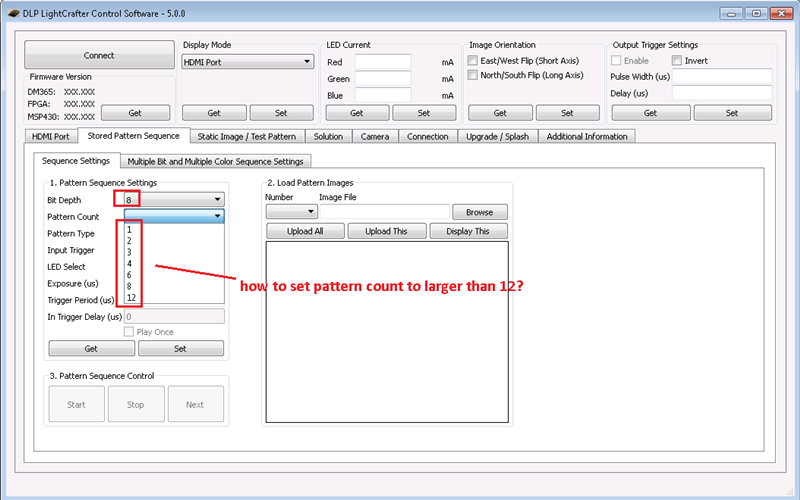Toggle Output Trigger Enable checkbox
800x500 pixels.
click(x=616, y=61)
